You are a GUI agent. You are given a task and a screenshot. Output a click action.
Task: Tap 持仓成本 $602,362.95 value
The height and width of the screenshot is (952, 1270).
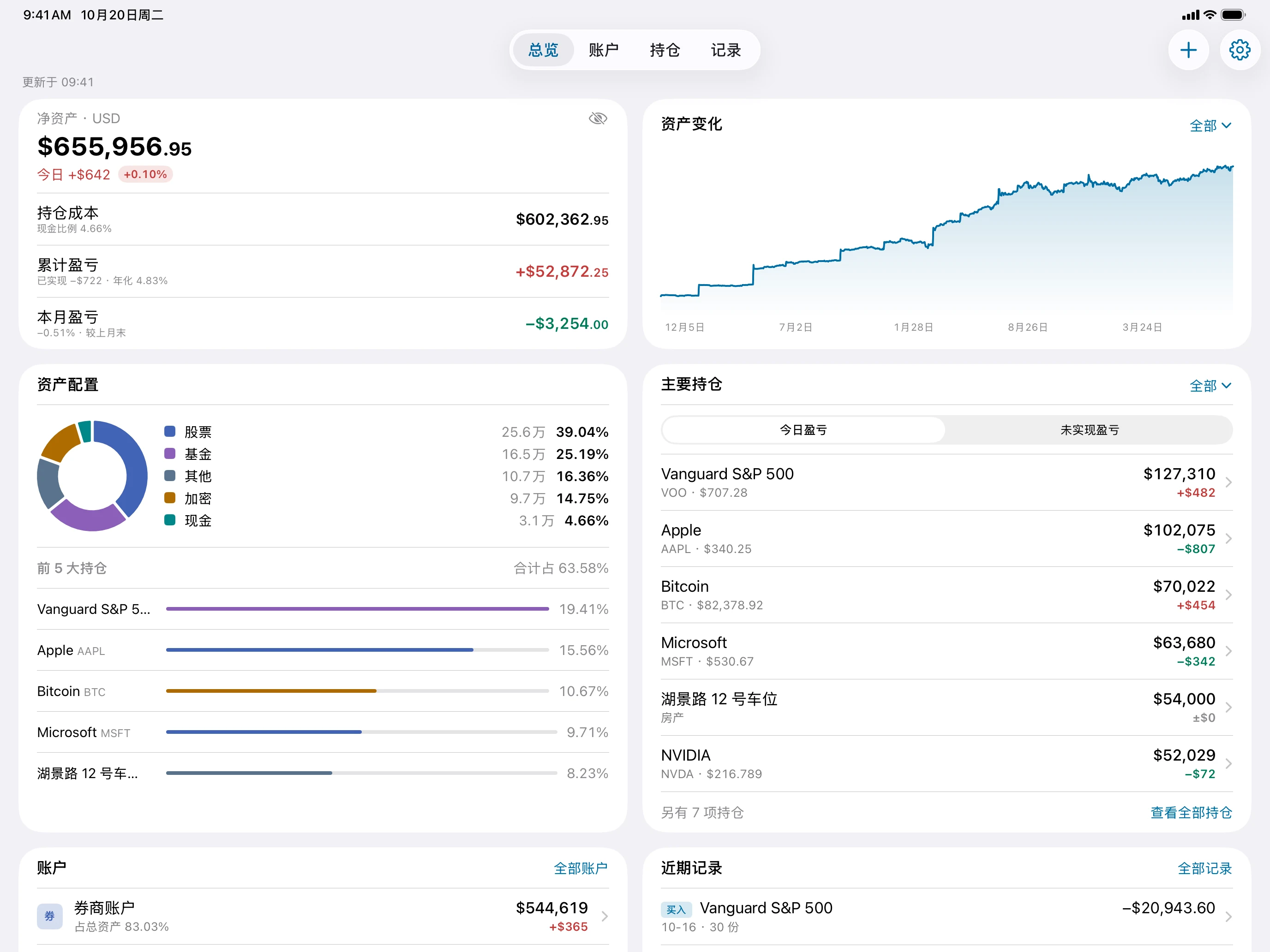562,219
